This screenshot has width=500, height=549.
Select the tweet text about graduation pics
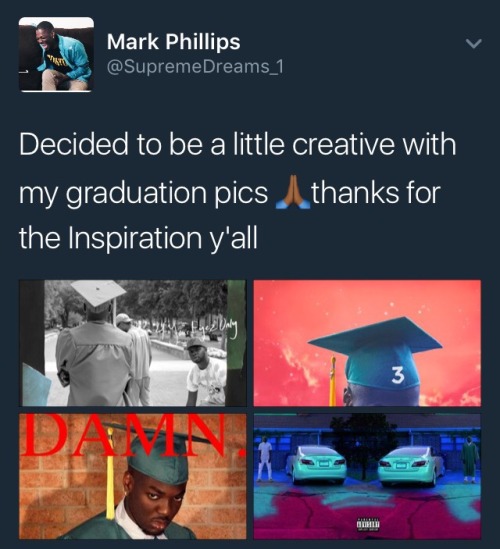click(238, 191)
